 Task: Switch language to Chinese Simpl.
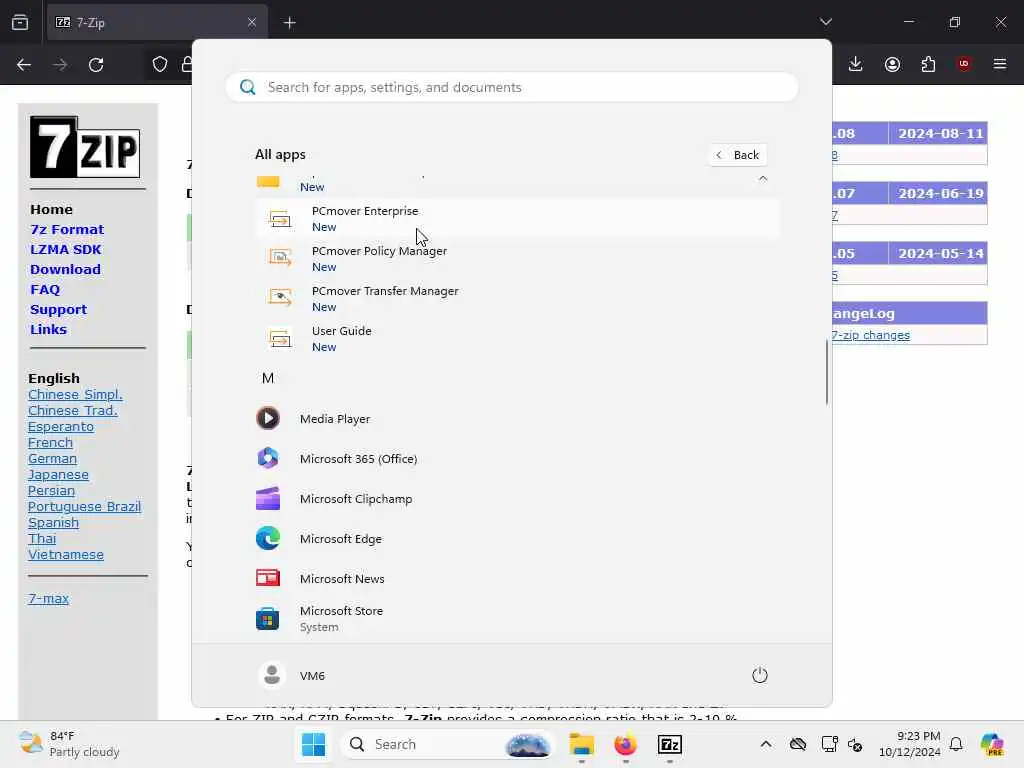pos(75,394)
